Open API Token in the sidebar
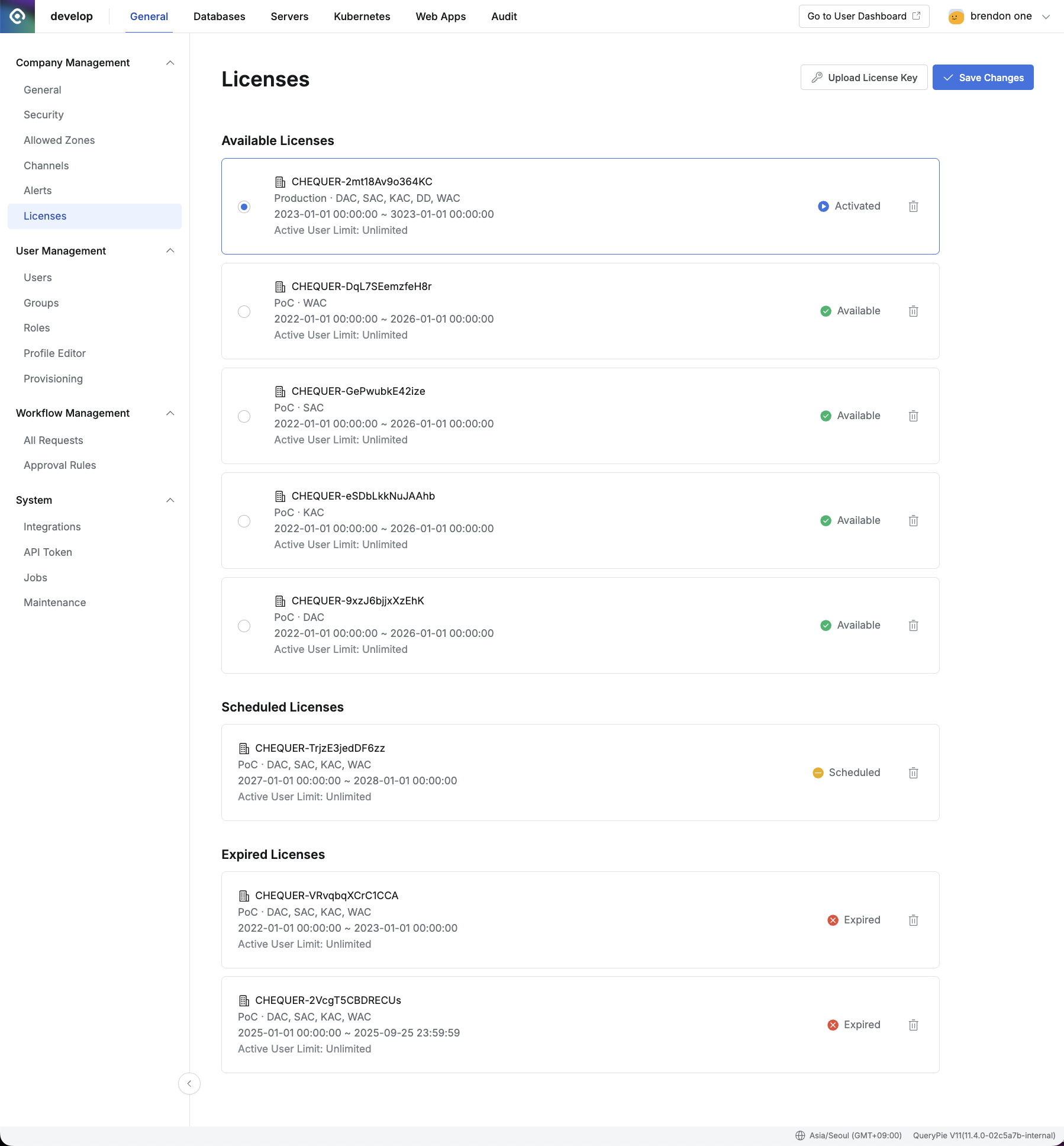1064x1146 pixels. [x=48, y=552]
